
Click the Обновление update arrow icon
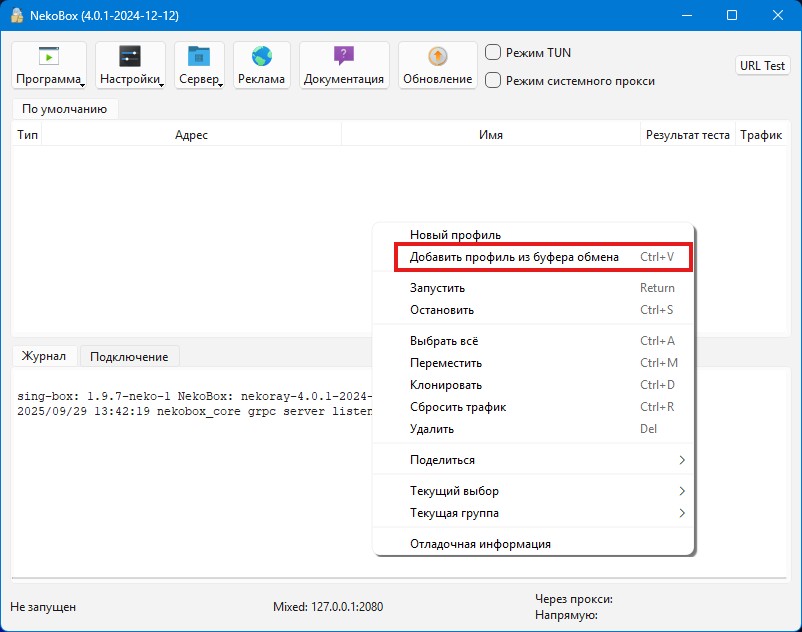[438, 57]
